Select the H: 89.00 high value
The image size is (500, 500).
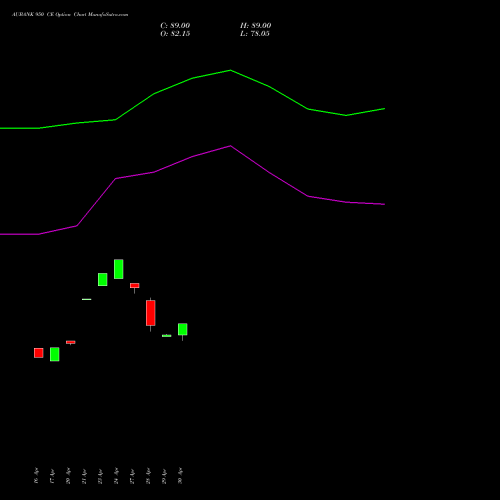click(255, 26)
